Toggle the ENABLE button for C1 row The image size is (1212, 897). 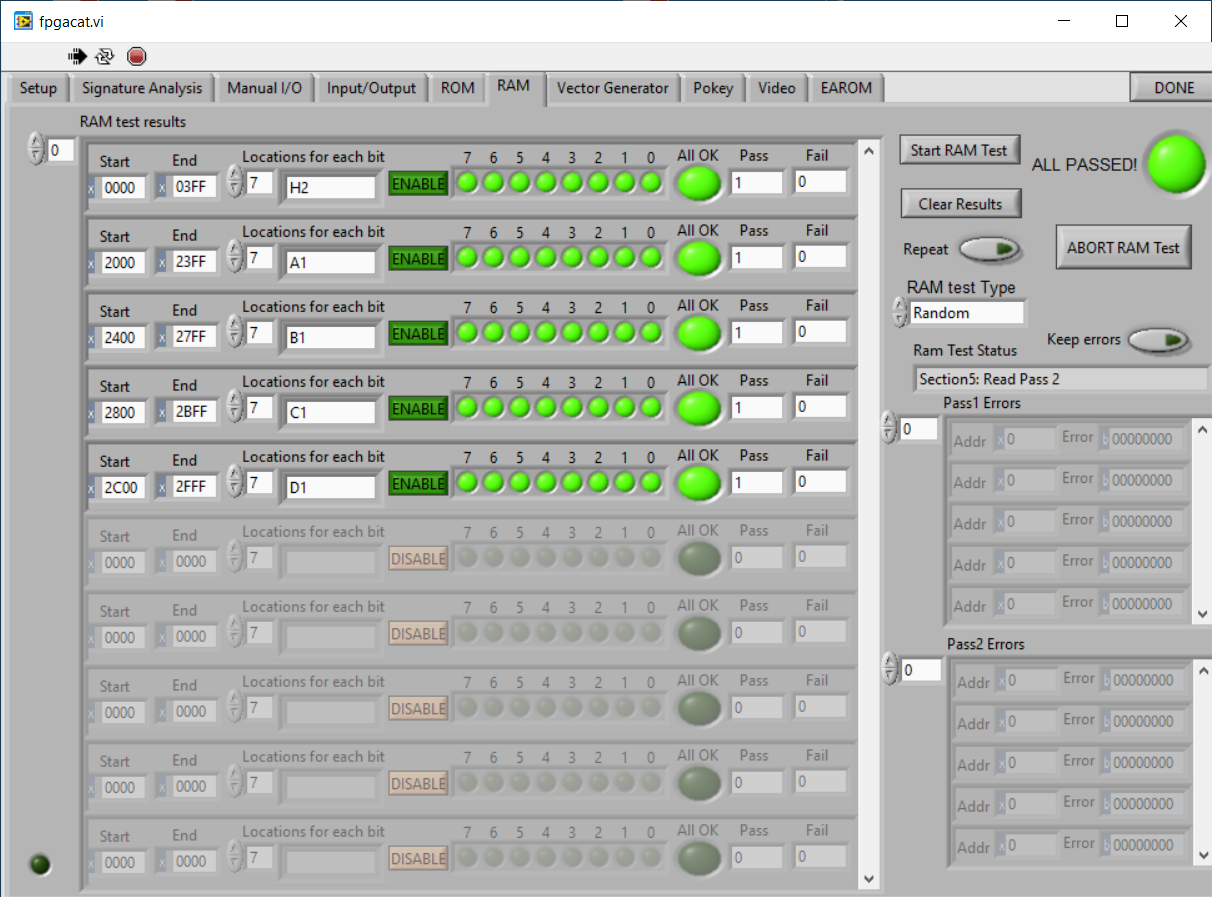pyautogui.click(x=418, y=409)
